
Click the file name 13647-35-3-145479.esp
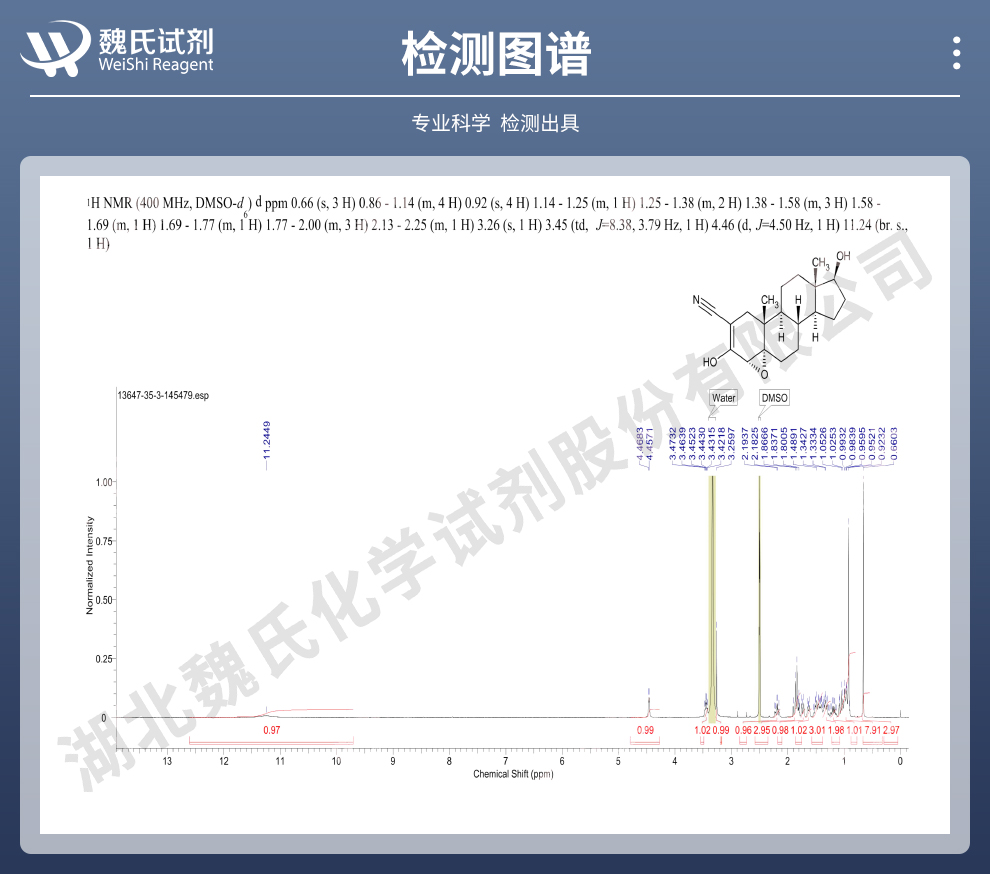[163, 395]
